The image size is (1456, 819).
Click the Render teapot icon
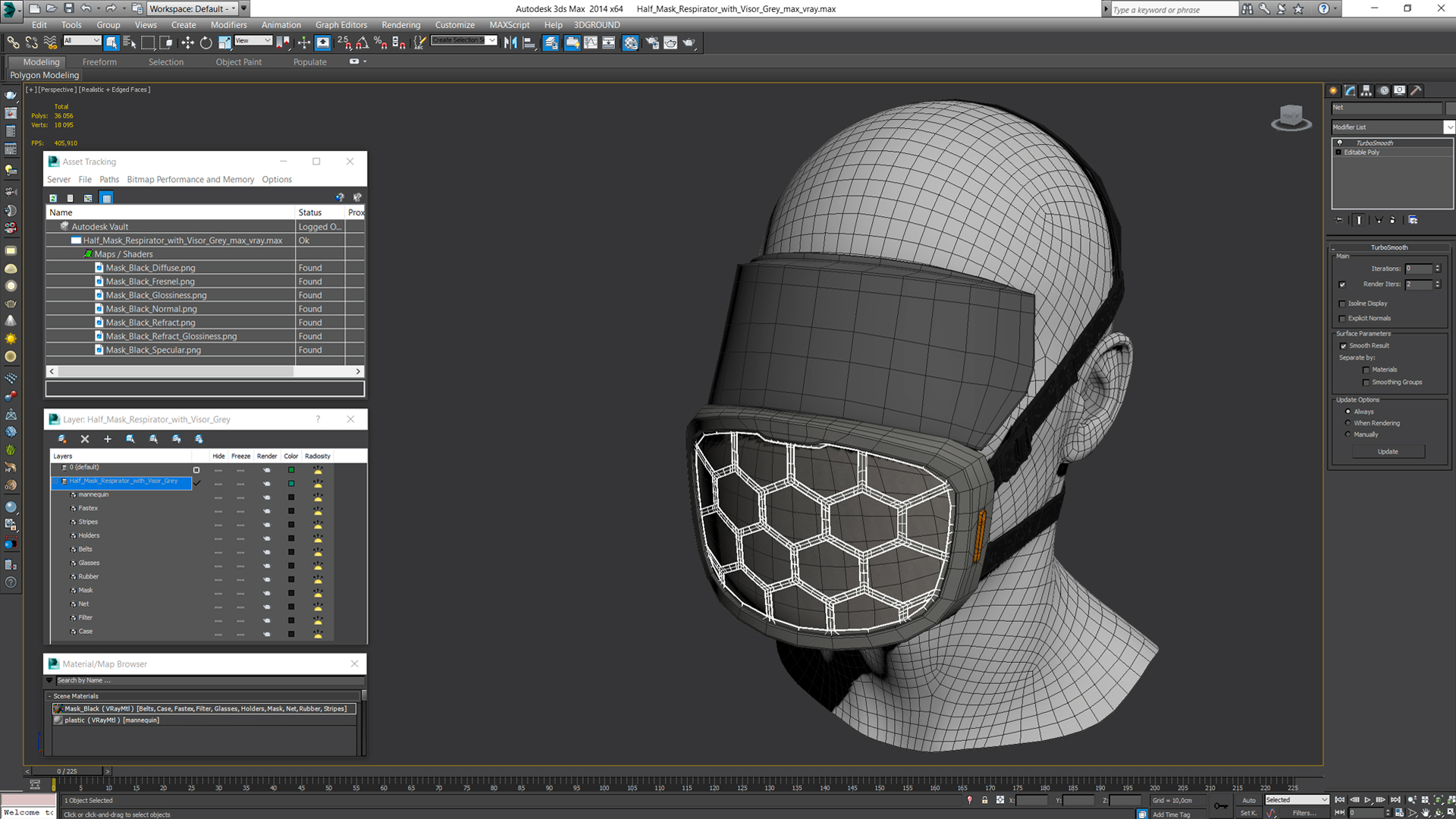pyautogui.click(x=689, y=43)
